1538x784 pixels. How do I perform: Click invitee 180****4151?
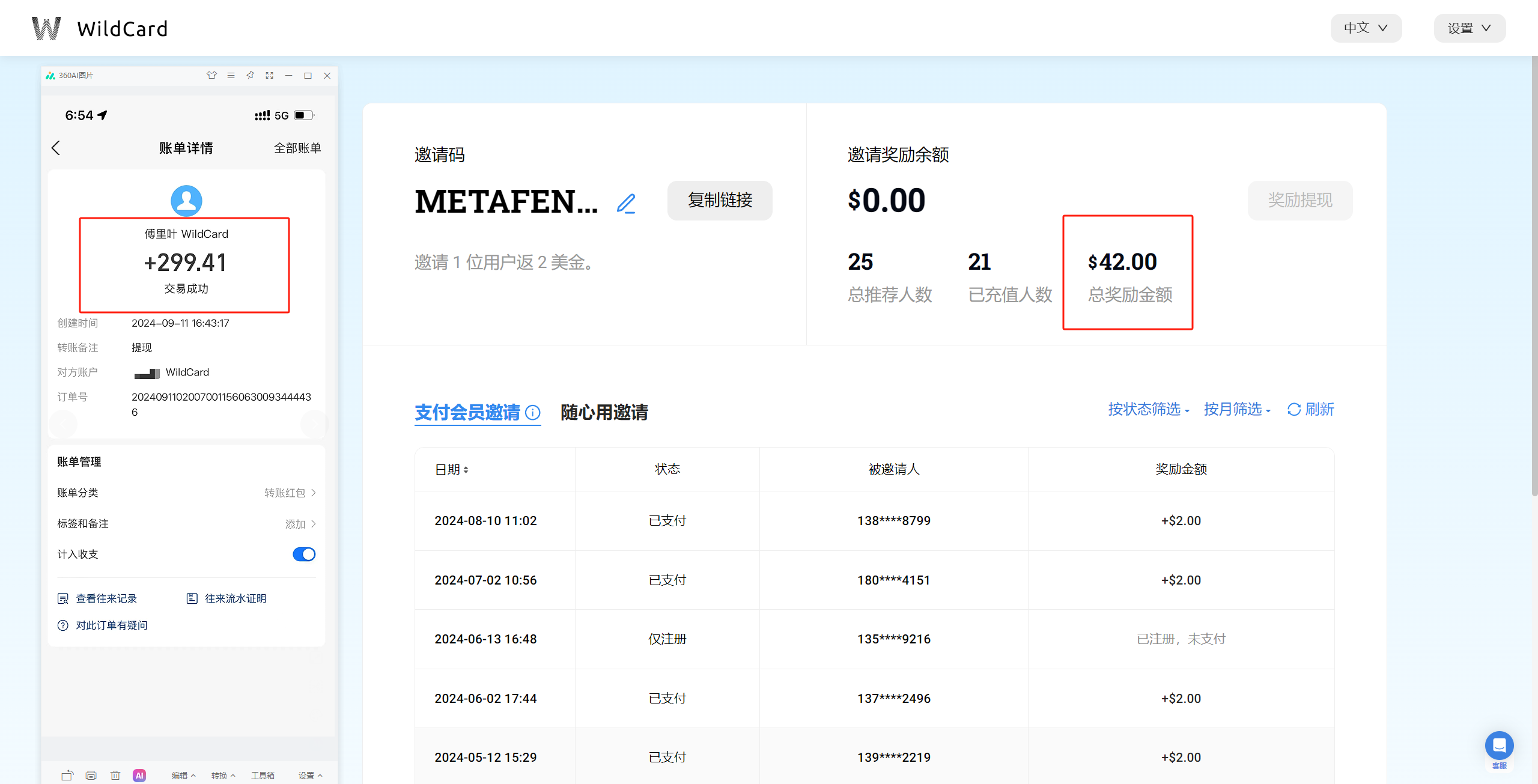coord(894,580)
